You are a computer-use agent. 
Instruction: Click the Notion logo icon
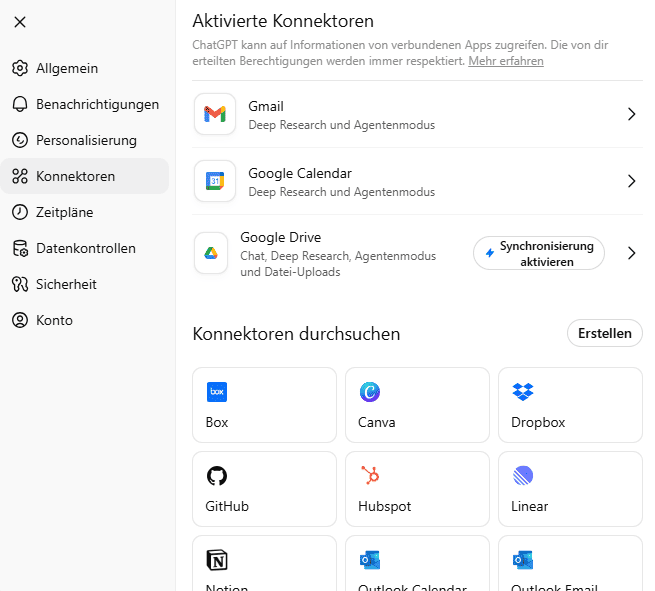pos(217,560)
